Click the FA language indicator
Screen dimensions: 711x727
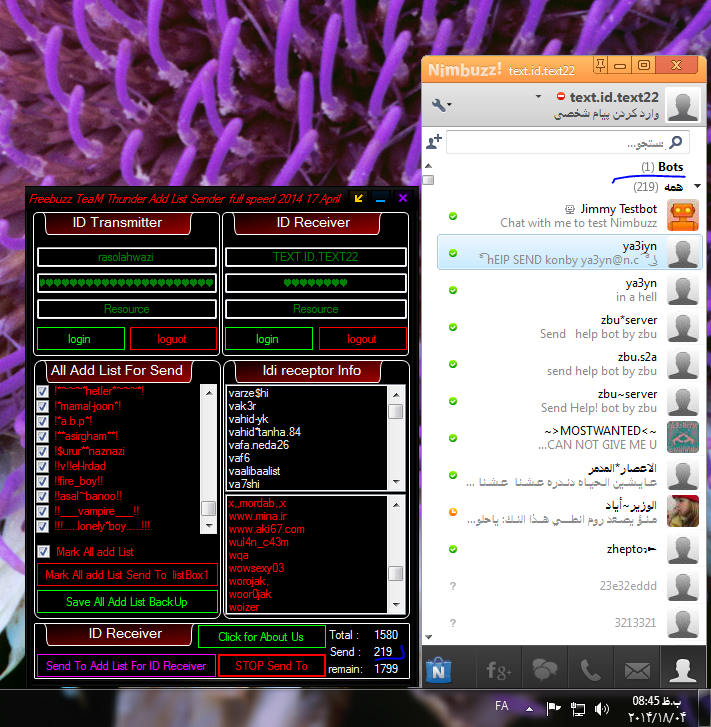(501, 706)
